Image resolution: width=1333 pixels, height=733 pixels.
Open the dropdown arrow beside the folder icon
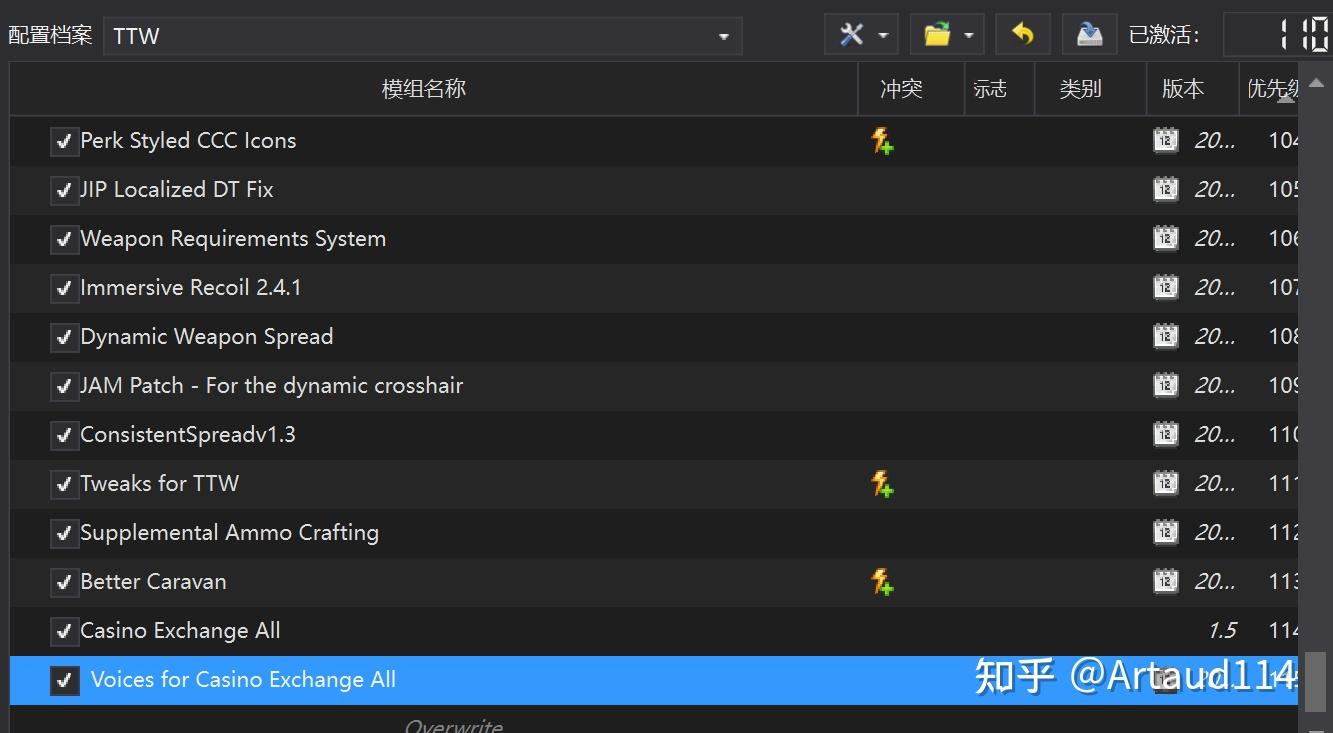[x=966, y=33]
